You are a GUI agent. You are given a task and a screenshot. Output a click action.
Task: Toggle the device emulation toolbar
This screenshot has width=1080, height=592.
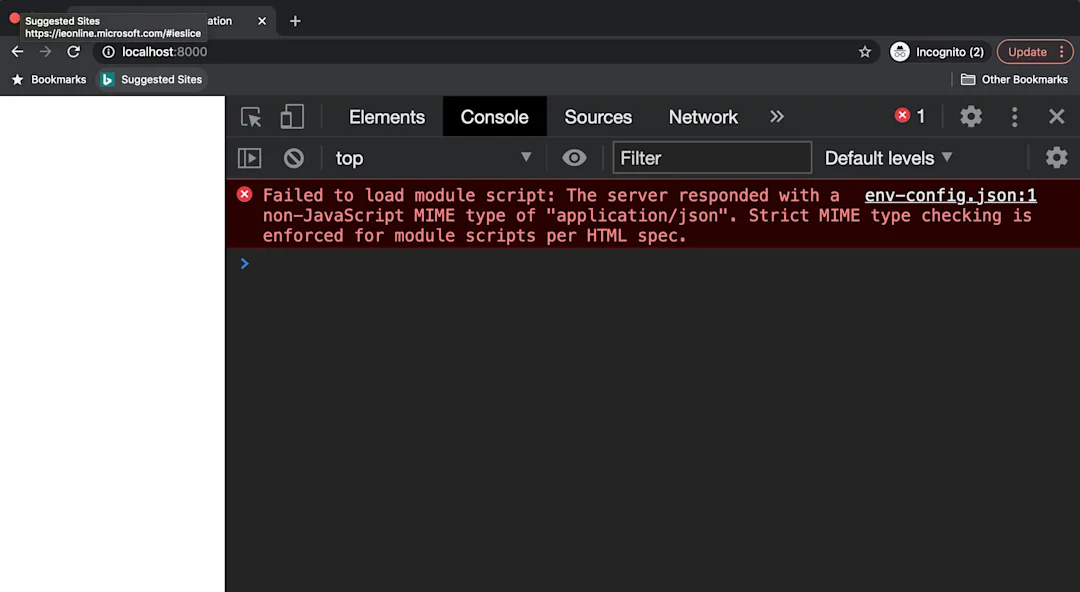tap(292, 117)
